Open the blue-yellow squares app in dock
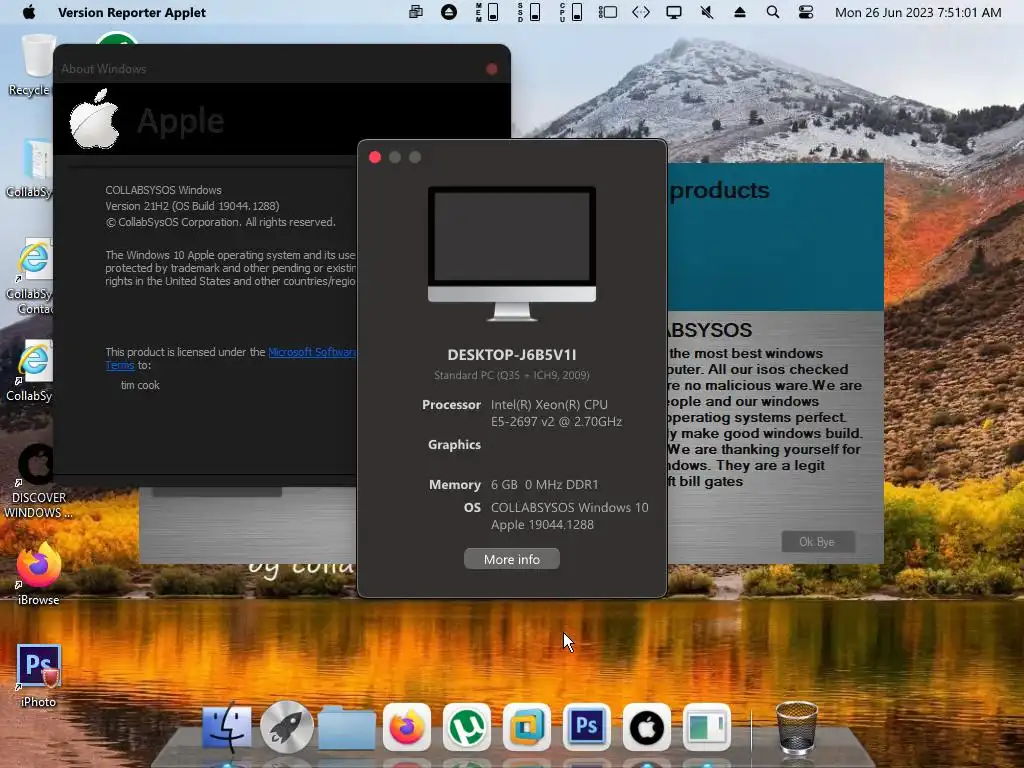 (526, 727)
